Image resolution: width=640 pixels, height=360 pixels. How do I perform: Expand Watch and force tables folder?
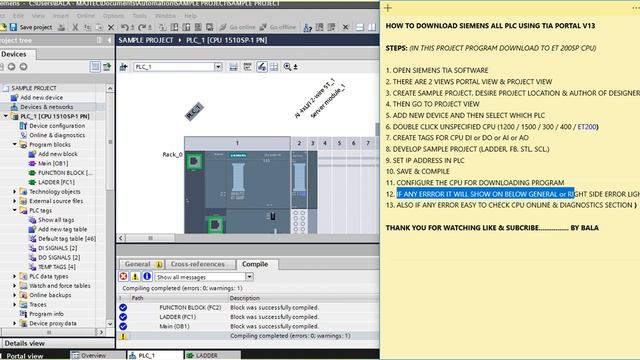15,286
